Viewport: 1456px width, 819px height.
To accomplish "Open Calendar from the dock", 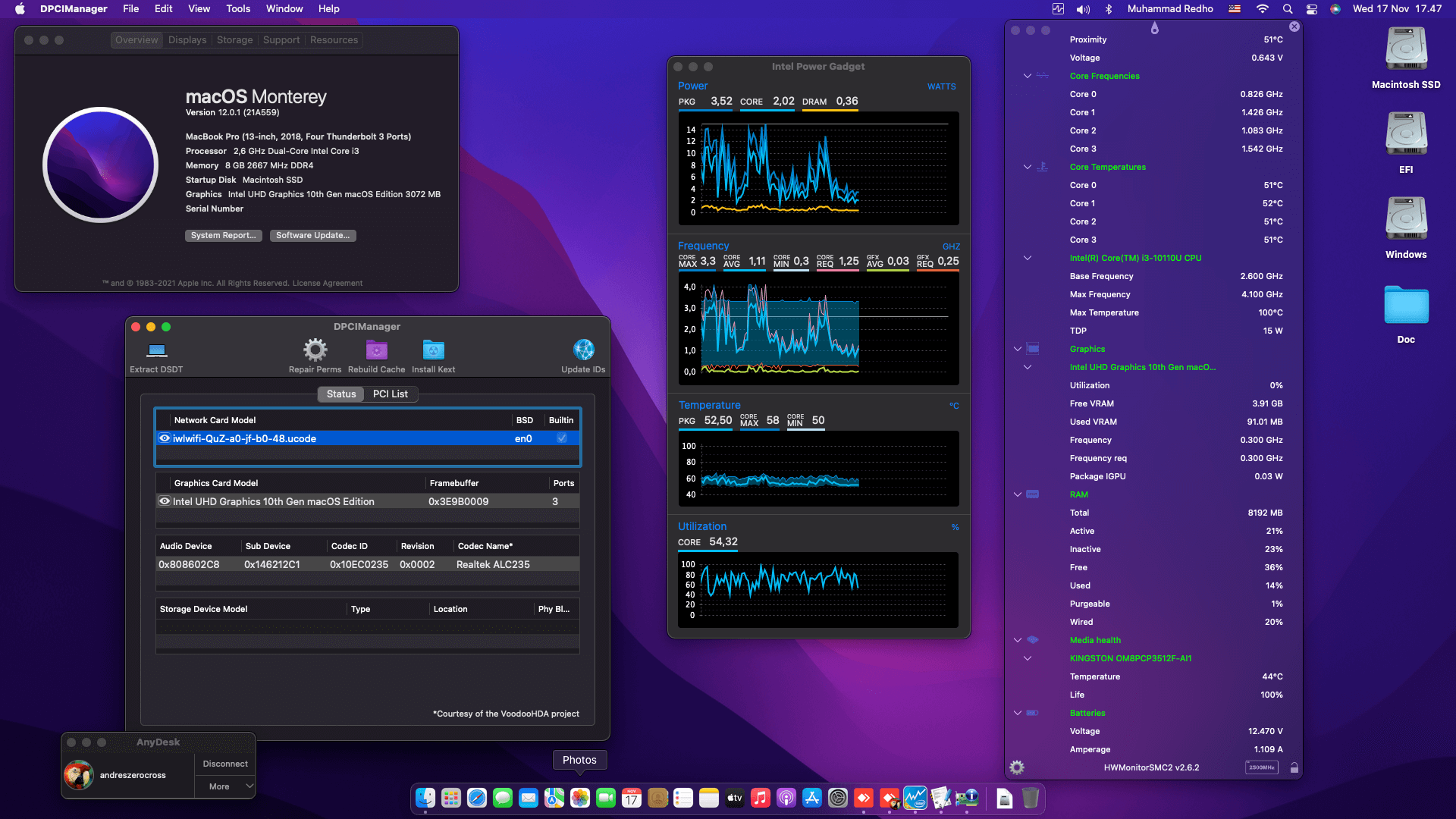I will coord(632,798).
